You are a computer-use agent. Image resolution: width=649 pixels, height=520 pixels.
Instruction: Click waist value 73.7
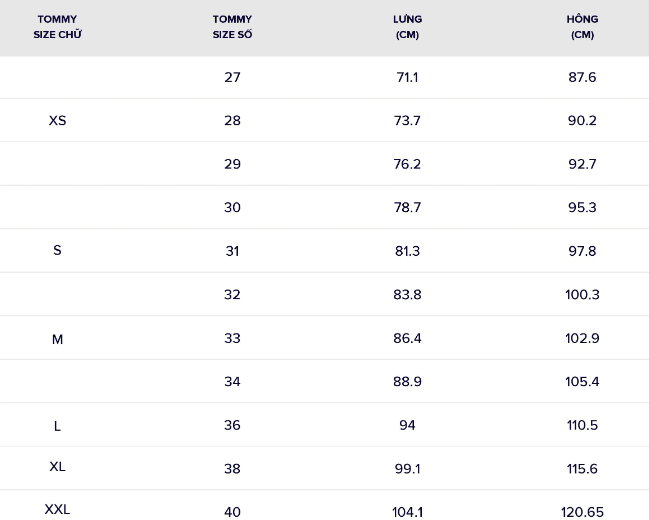[407, 120]
